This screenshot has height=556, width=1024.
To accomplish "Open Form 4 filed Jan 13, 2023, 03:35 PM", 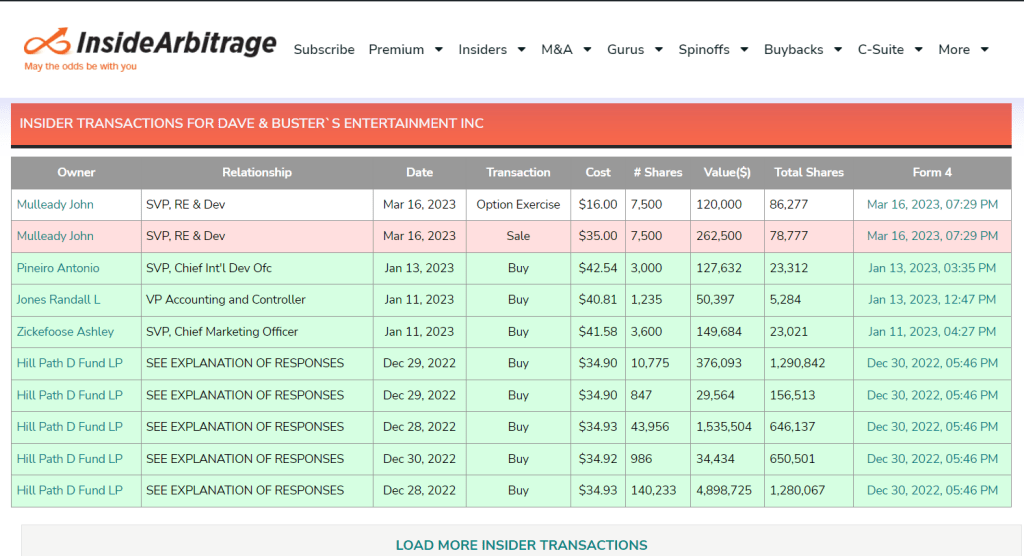I will click(x=932, y=268).
